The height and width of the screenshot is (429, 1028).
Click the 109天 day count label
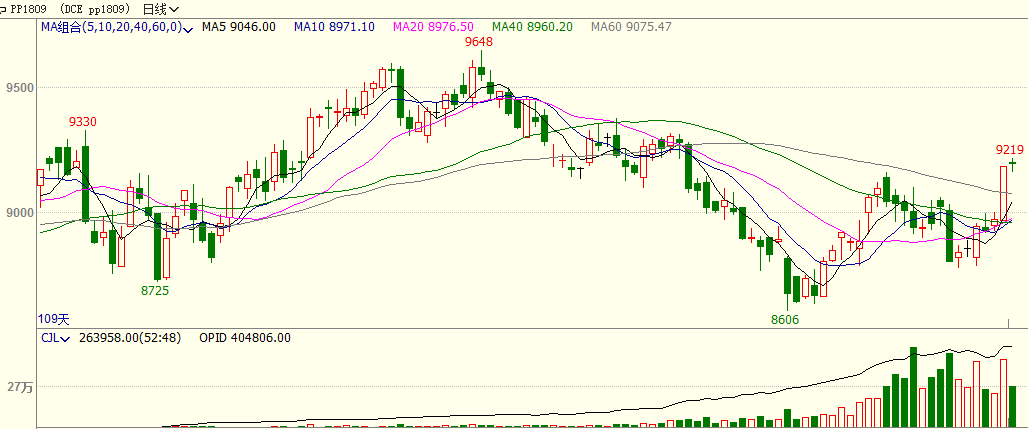[54, 319]
